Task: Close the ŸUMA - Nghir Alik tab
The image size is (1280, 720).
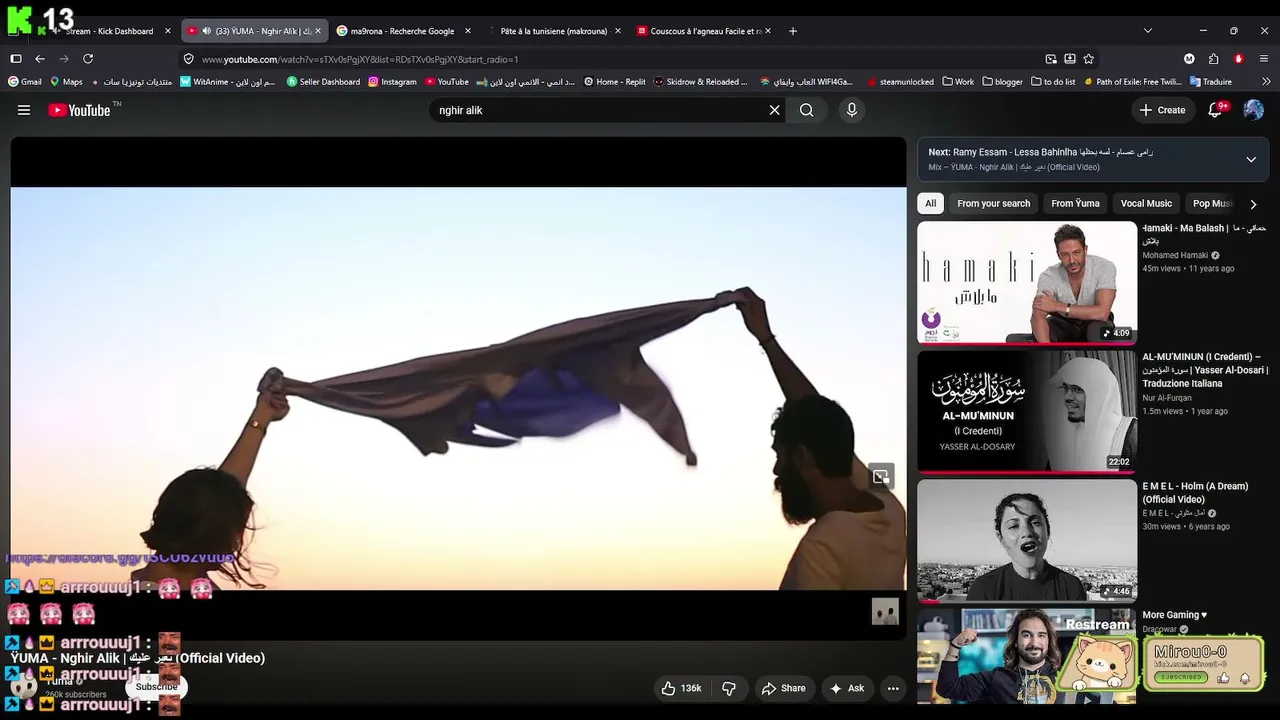Action: pyautogui.click(x=318, y=31)
